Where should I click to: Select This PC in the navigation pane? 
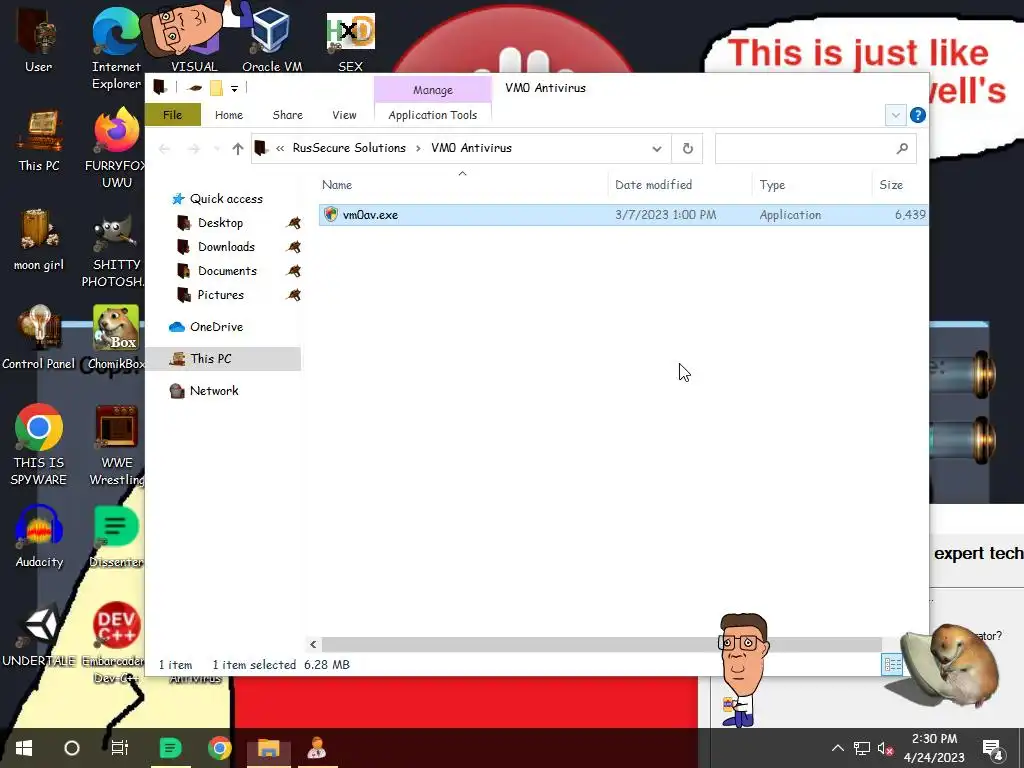pyautogui.click(x=222, y=359)
